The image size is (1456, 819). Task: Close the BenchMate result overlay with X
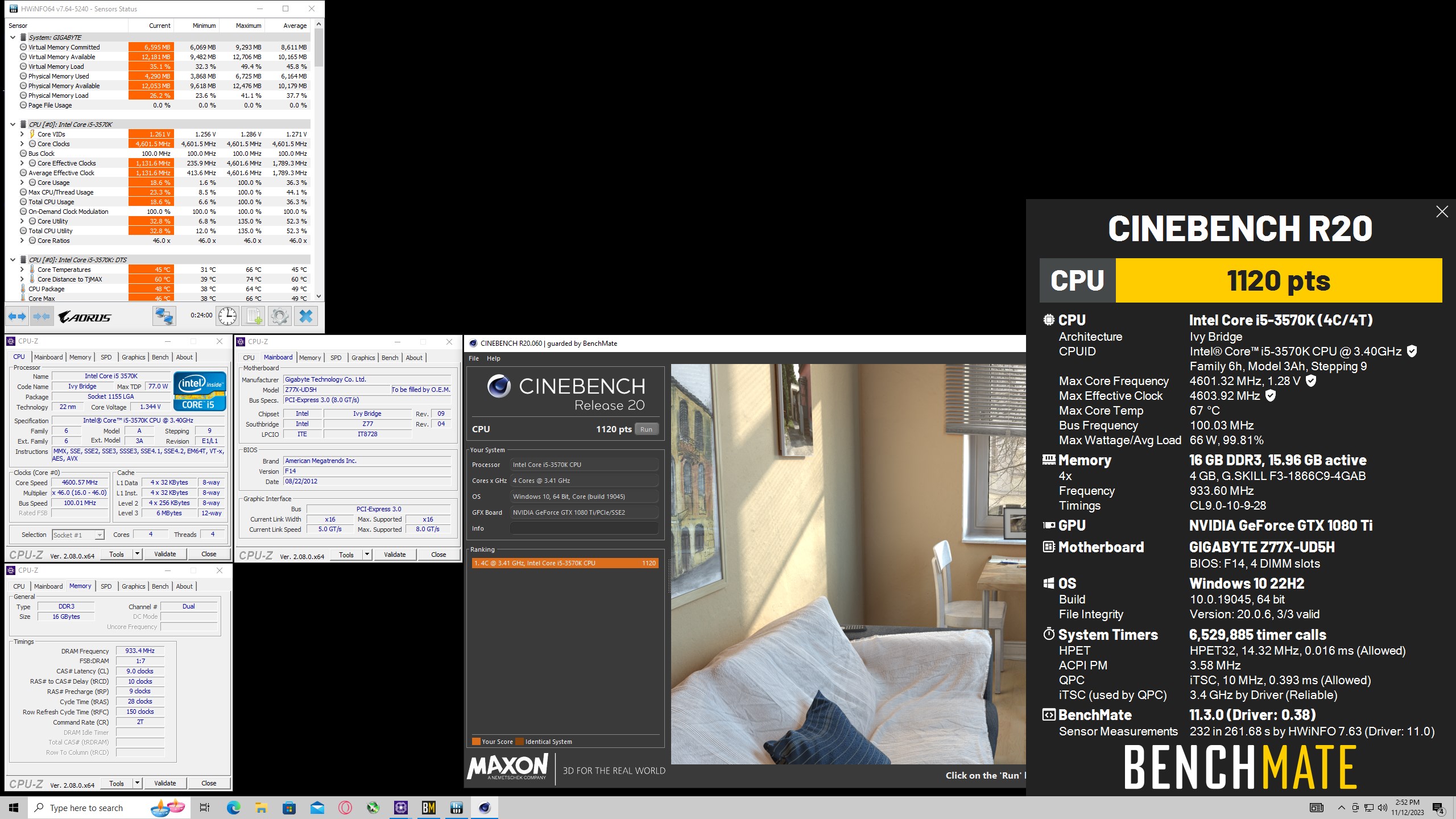click(x=1442, y=212)
